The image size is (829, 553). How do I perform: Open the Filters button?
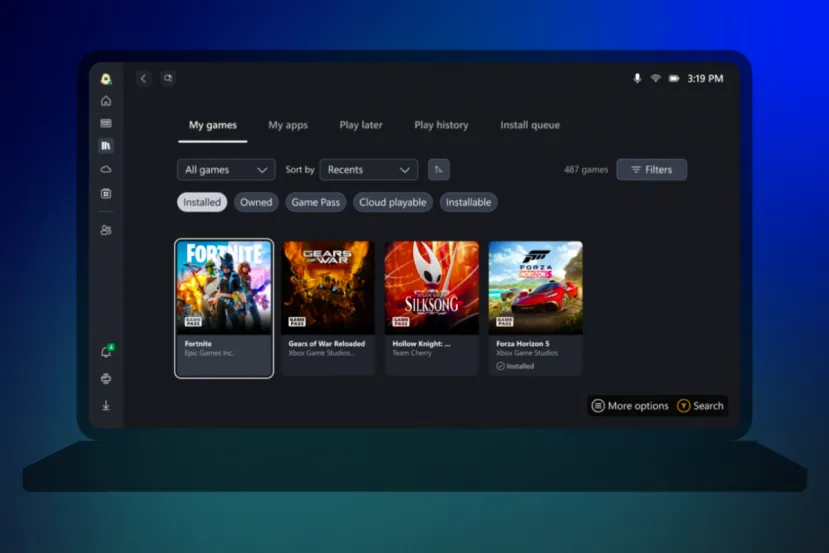tap(651, 170)
